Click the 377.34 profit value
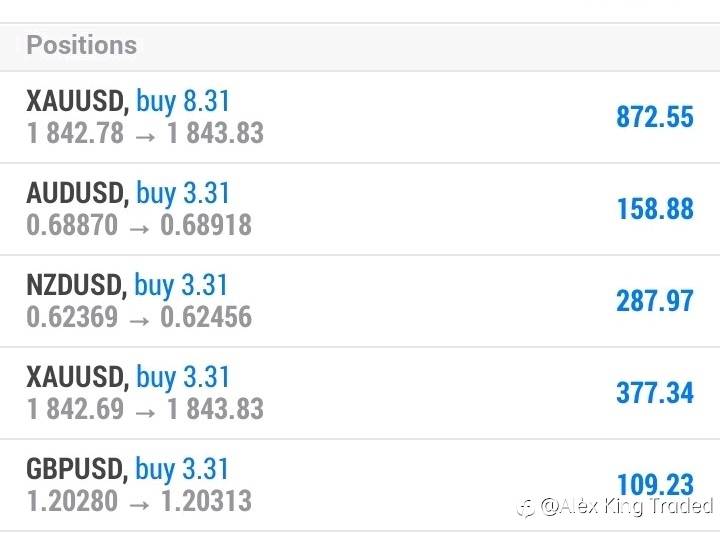 pyautogui.click(x=654, y=393)
